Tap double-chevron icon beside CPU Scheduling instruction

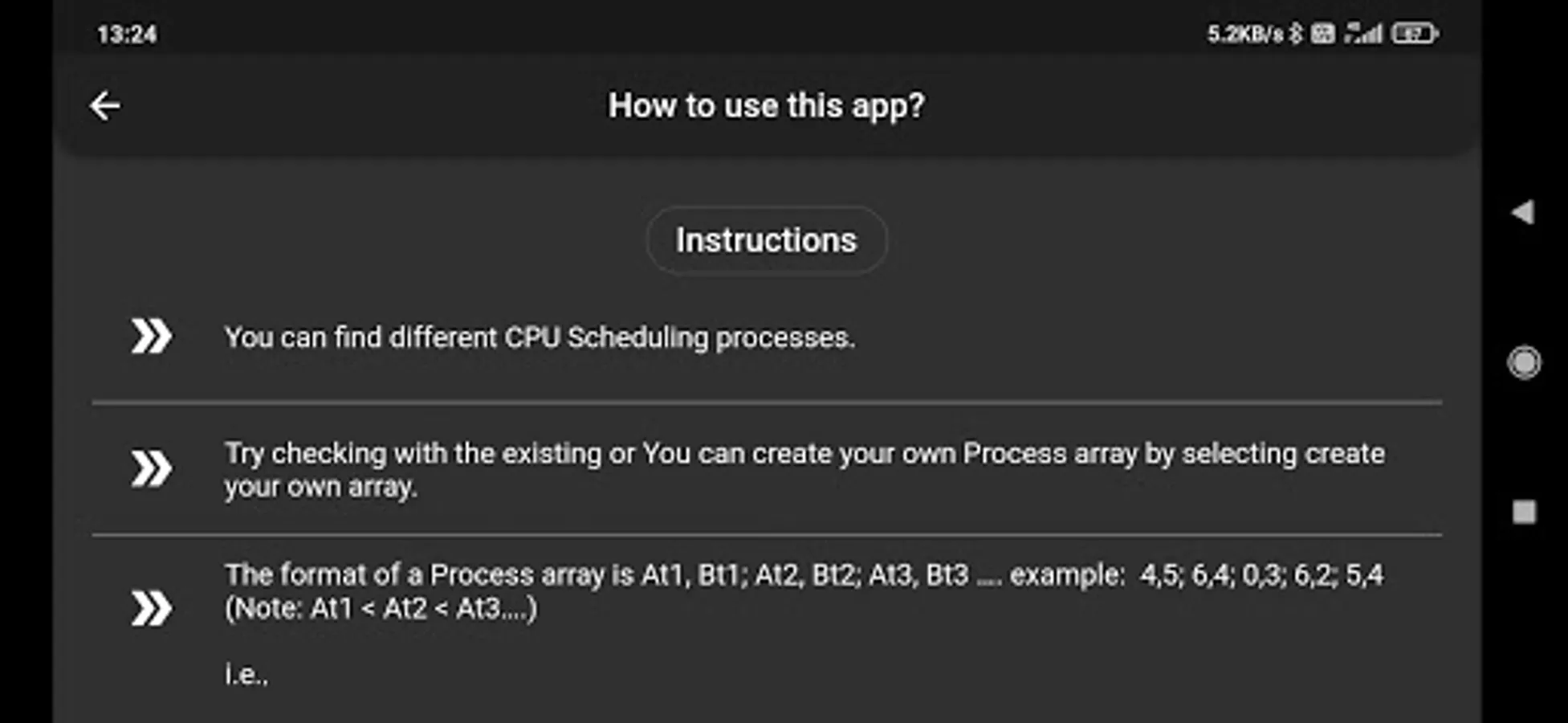tap(151, 337)
